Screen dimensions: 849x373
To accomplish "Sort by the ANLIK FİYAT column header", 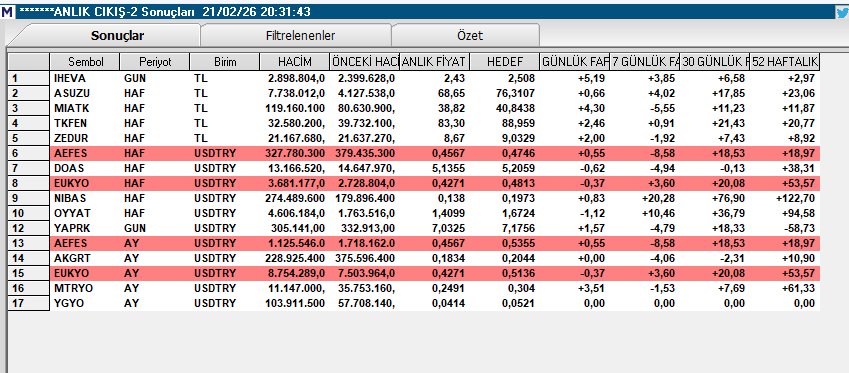I will [x=434, y=62].
